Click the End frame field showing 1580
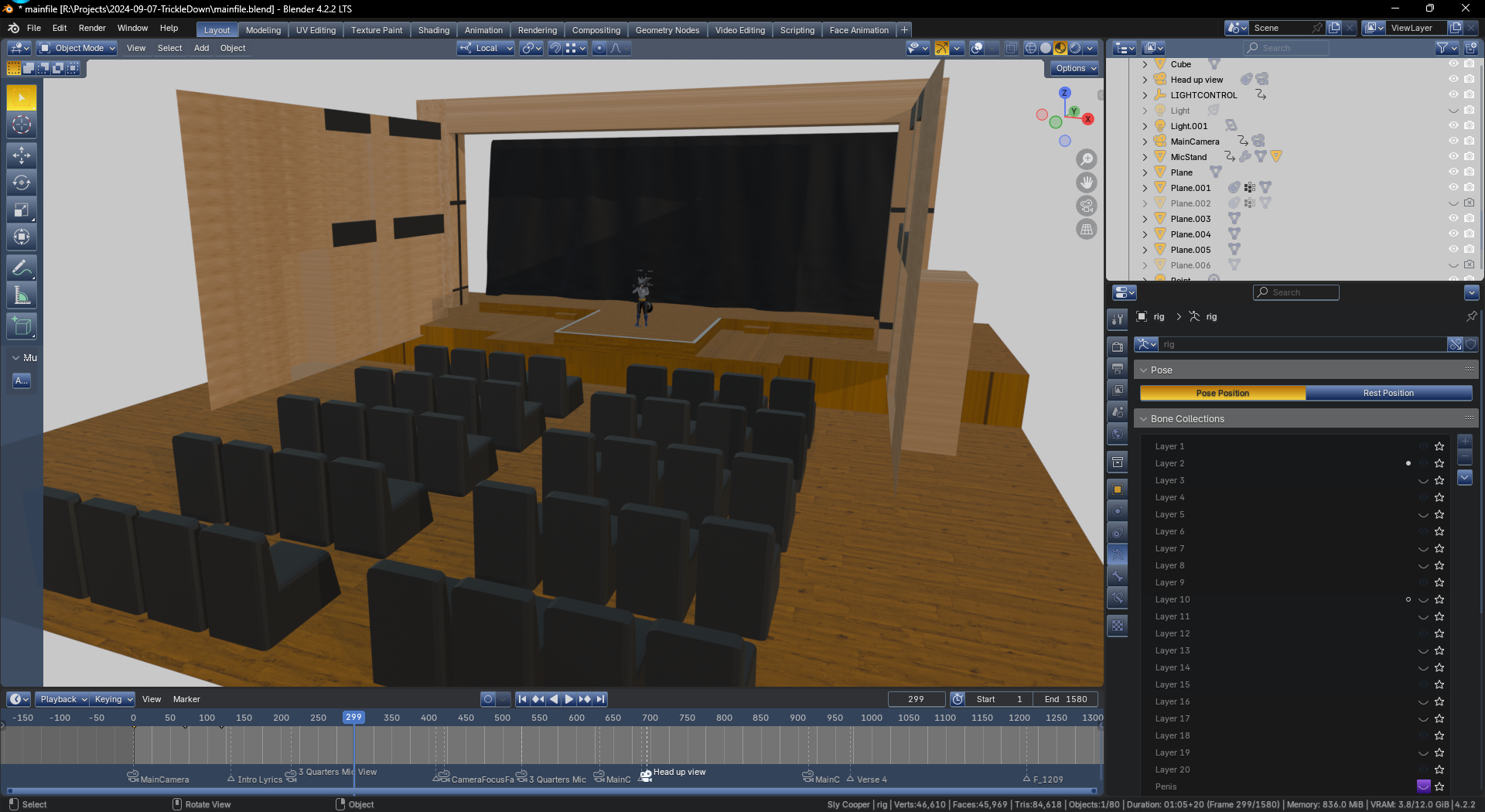 point(1065,699)
